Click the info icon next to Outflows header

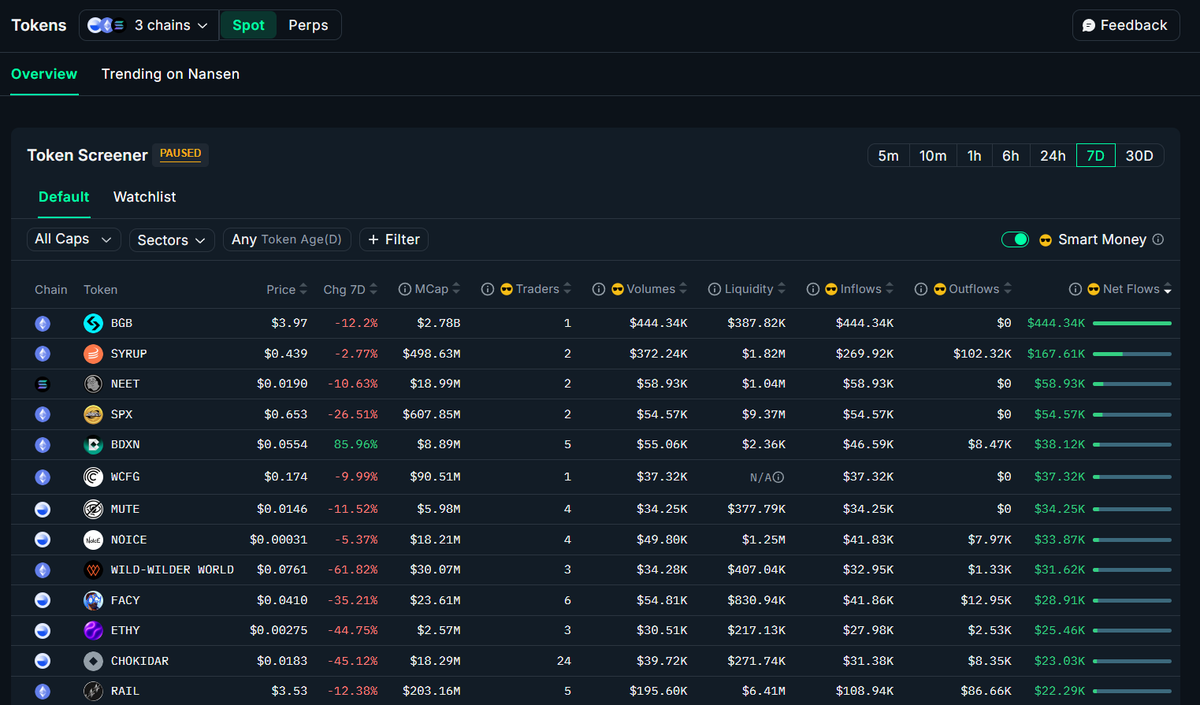[920, 289]
